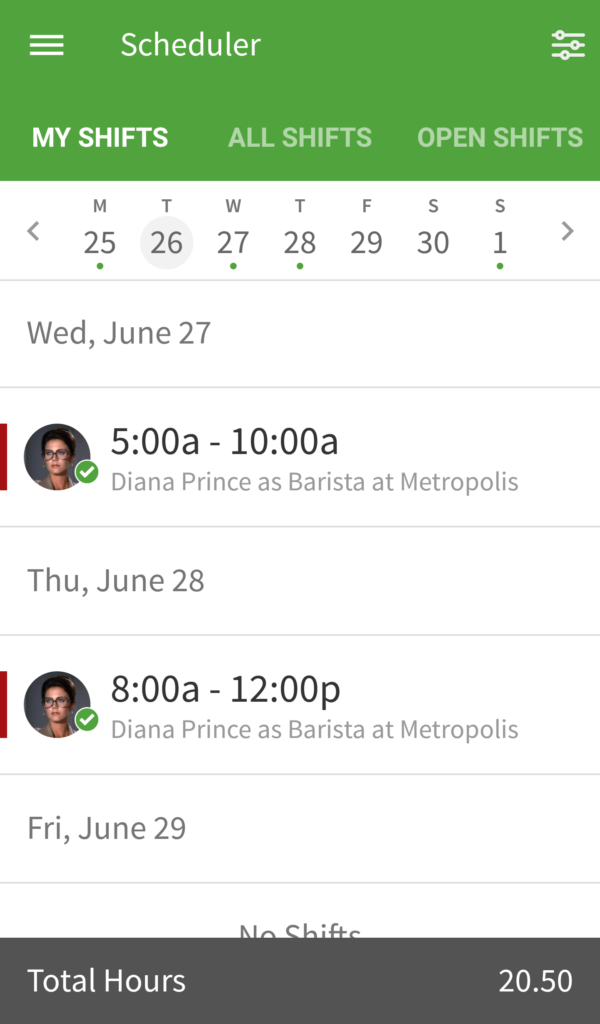Screen dimensions: 600x1024
Task: Switch to the ALL SHIFTS tab
Action: tap(299, 137)
